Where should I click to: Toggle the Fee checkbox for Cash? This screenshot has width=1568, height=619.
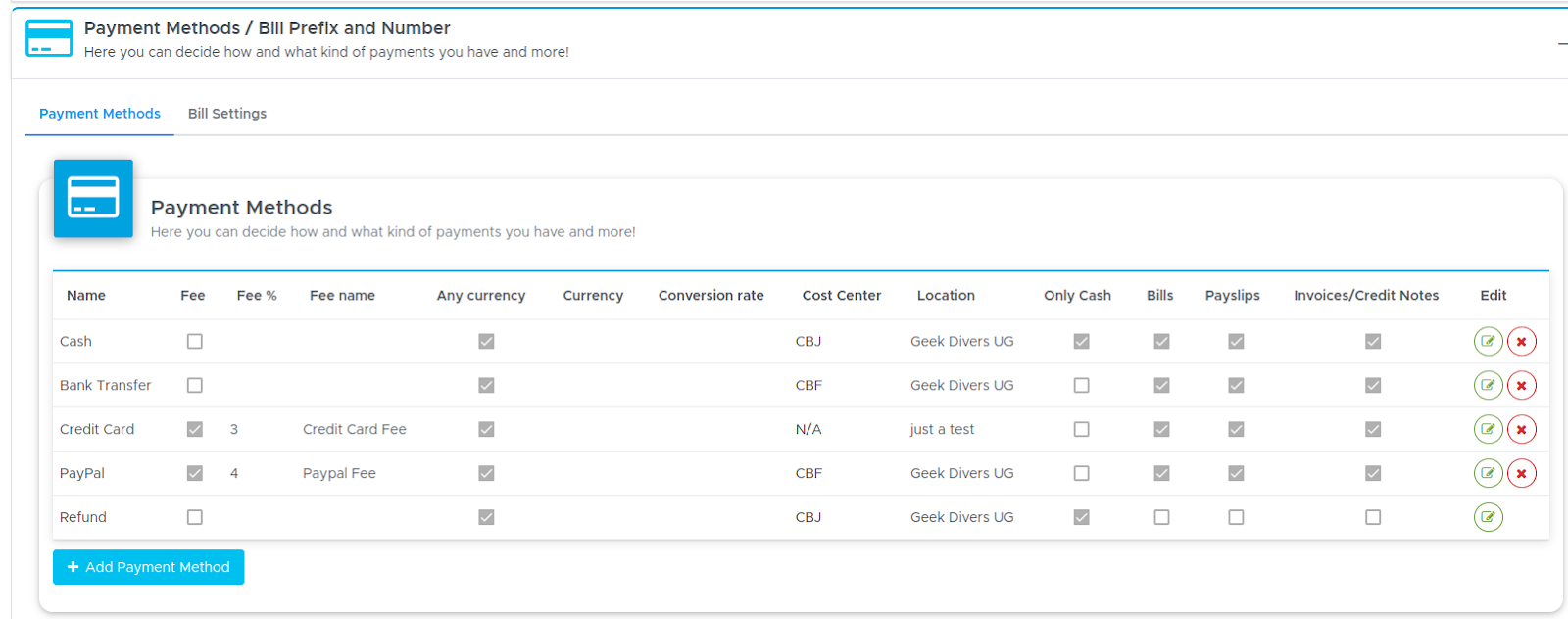(195, 341)
